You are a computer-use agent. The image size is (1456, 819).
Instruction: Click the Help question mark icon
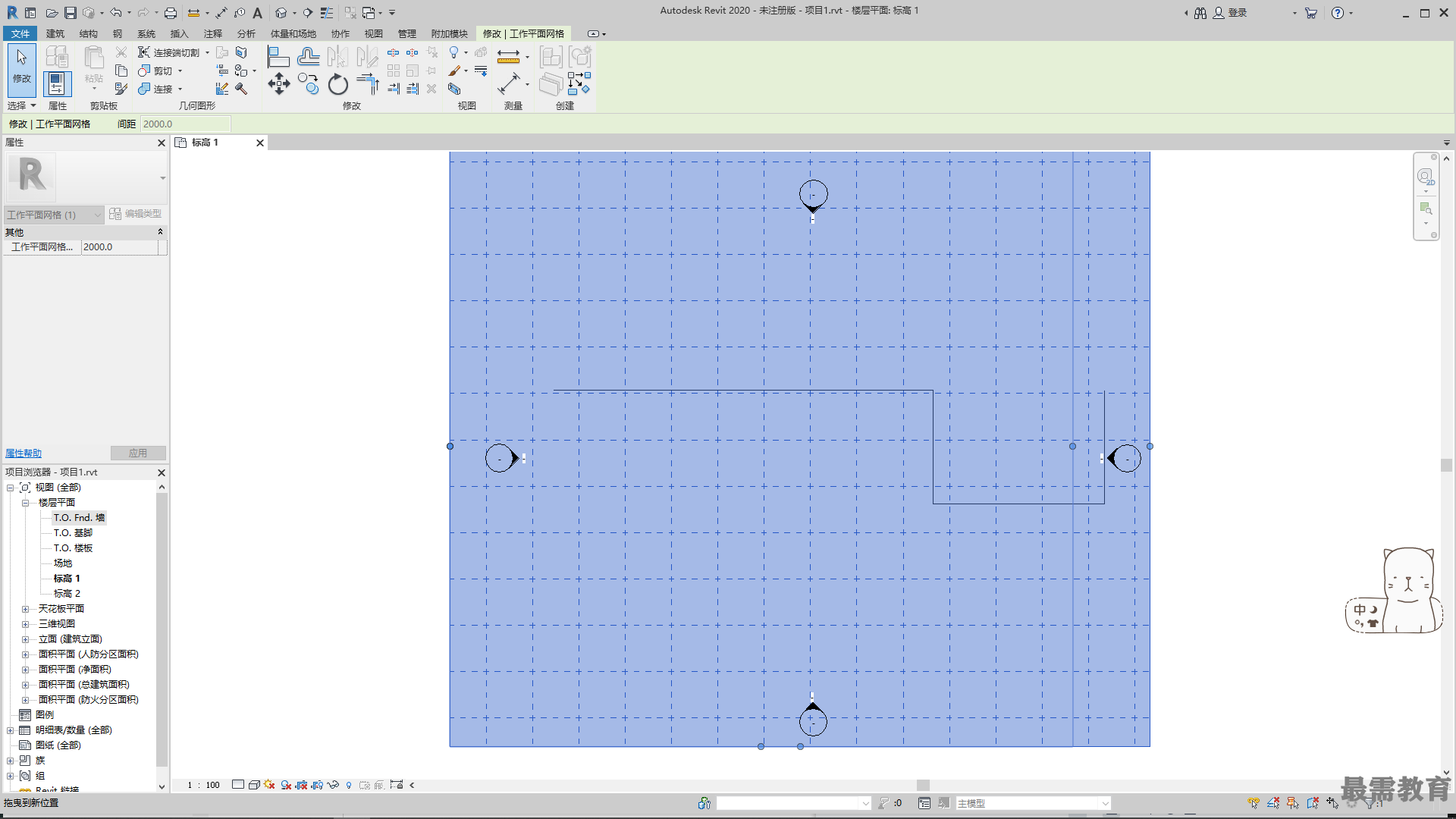(x=1338, y=13)
